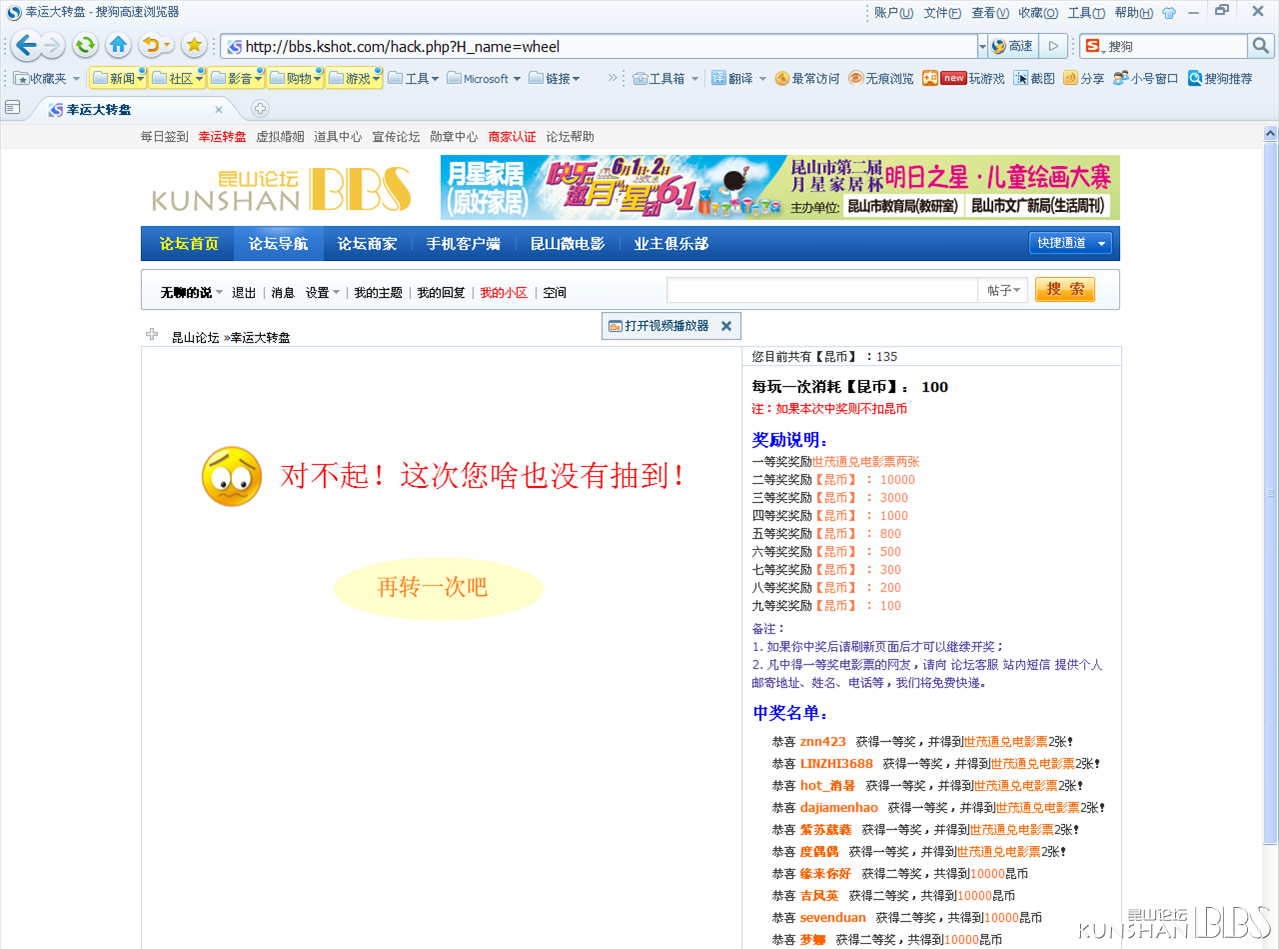Open the 文件 menu

point(942,13)
